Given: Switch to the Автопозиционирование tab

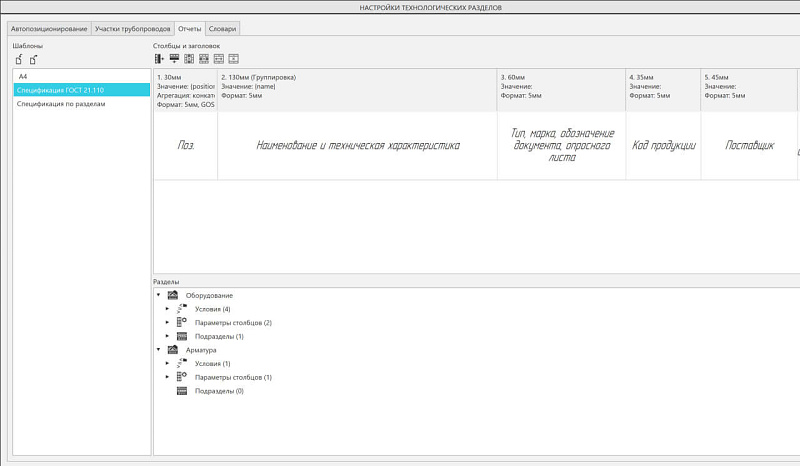Looking at the screenshot, I should (49, 29).
